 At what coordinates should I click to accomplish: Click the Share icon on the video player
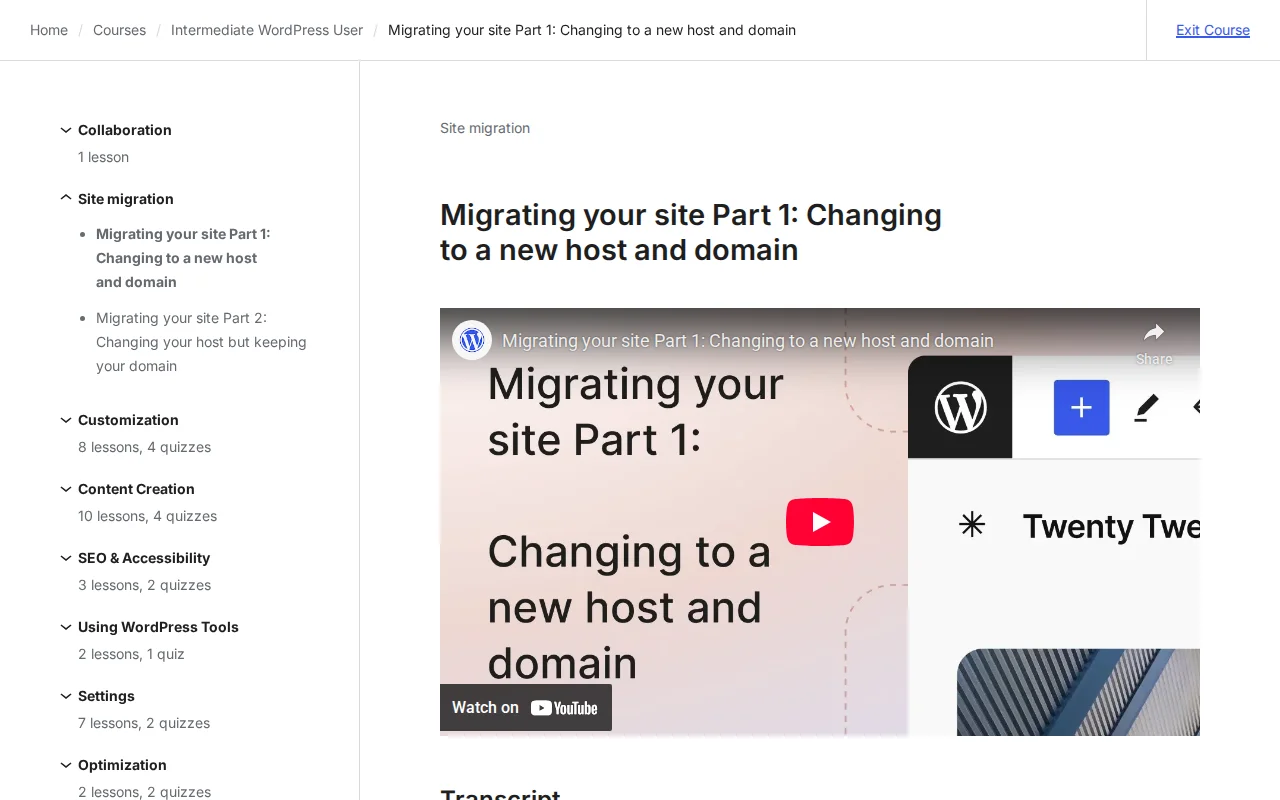click(x=1154, y=334)
